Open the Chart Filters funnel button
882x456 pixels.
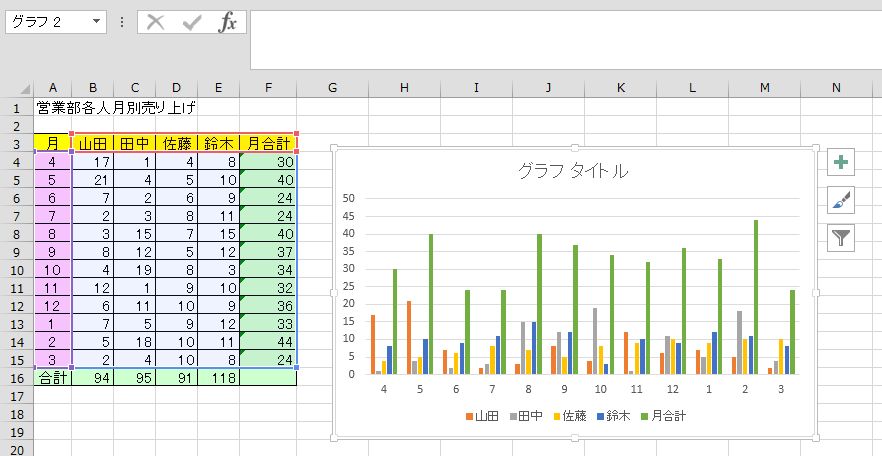pos(841,237)
